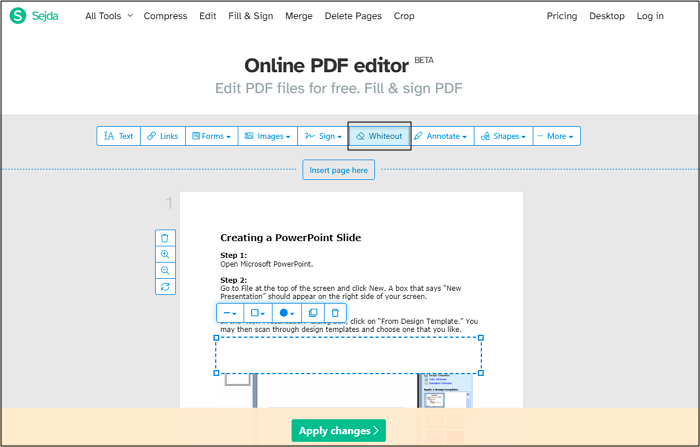Screen dimensions: 700x447
Task: Open the fill color circle picker
Action: (287, 313)
